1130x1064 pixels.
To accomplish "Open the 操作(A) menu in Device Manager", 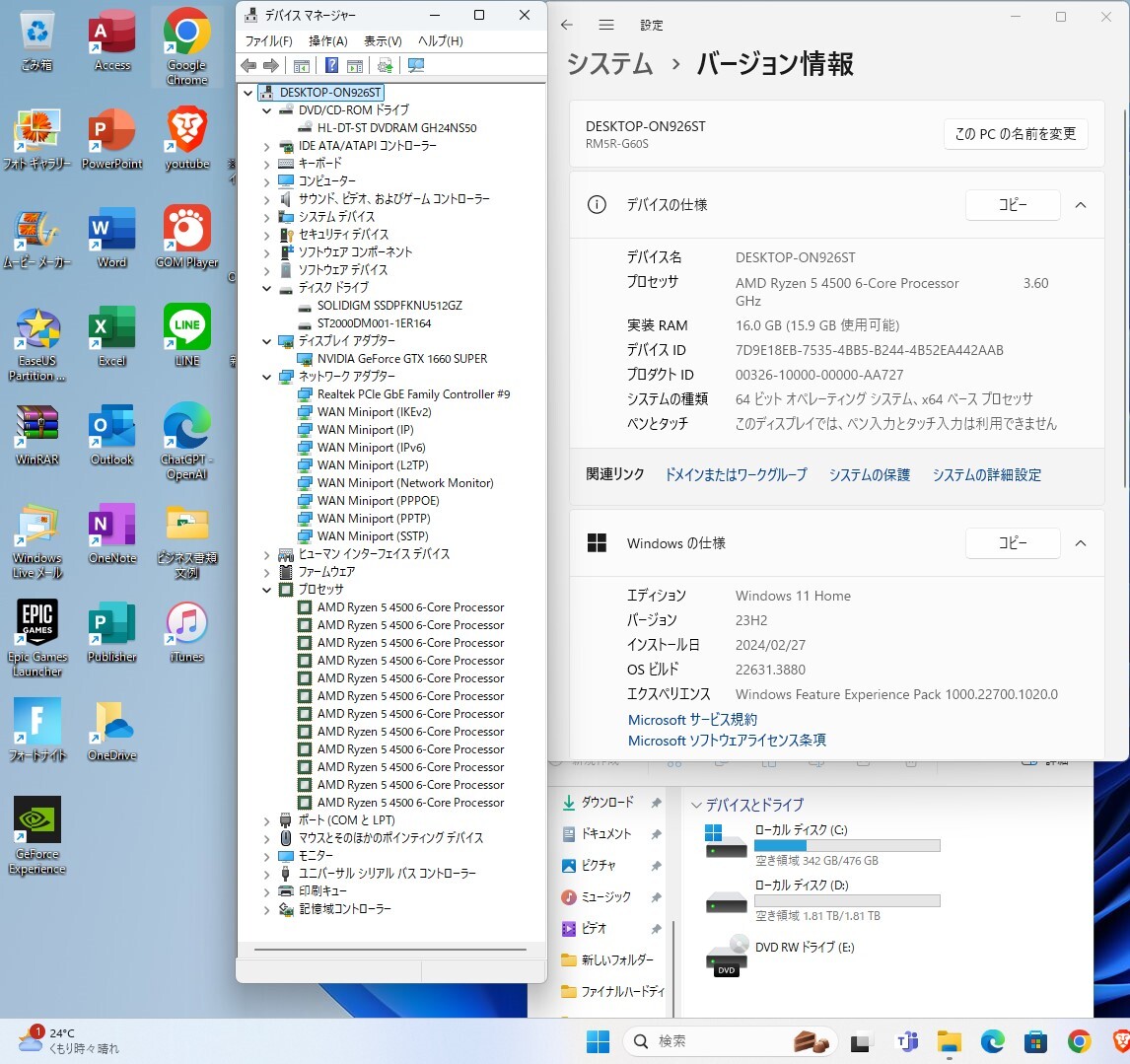I will point(328,41).
